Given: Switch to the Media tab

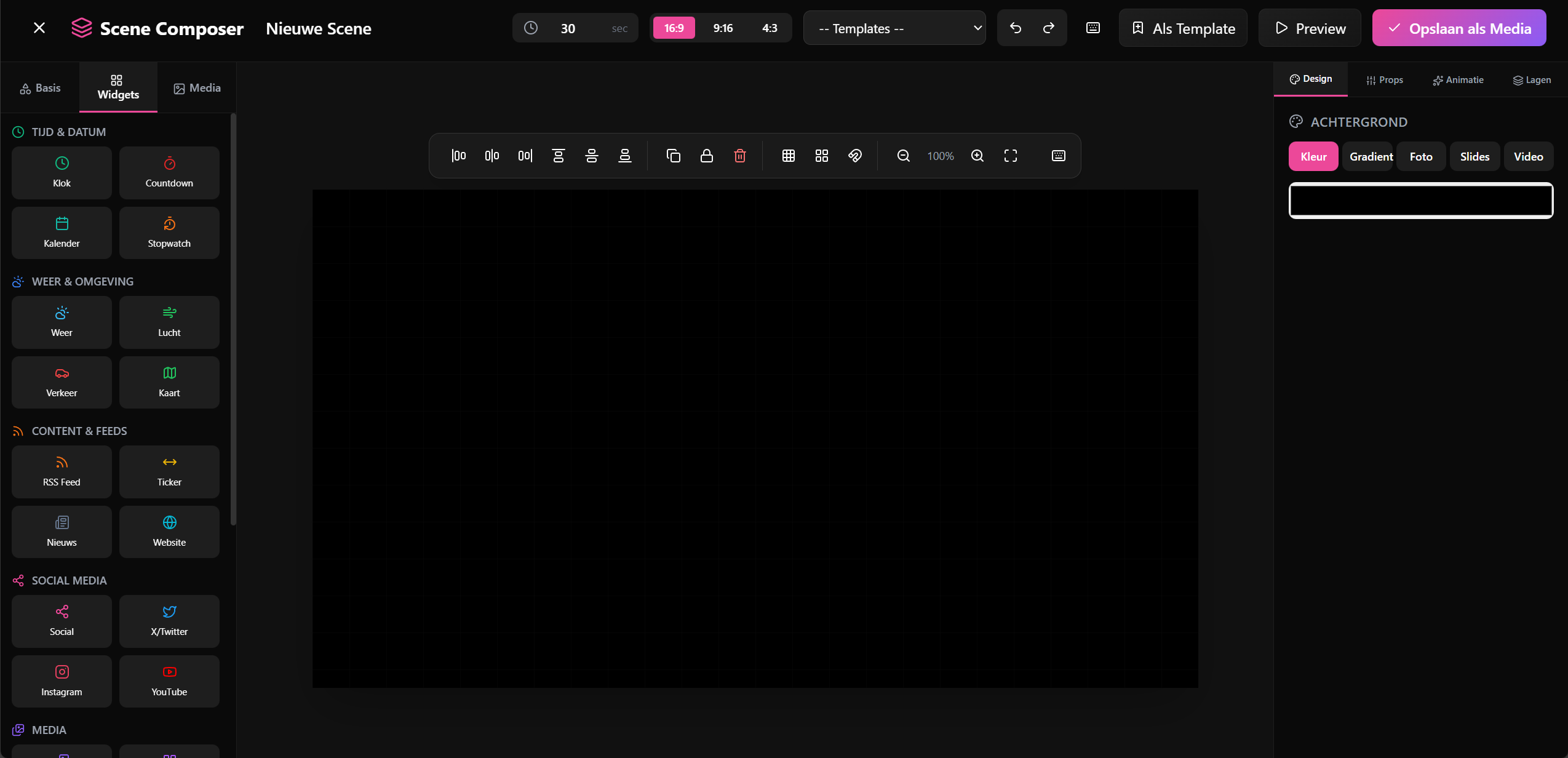Looking at the screenshot, I should point(196,87).
